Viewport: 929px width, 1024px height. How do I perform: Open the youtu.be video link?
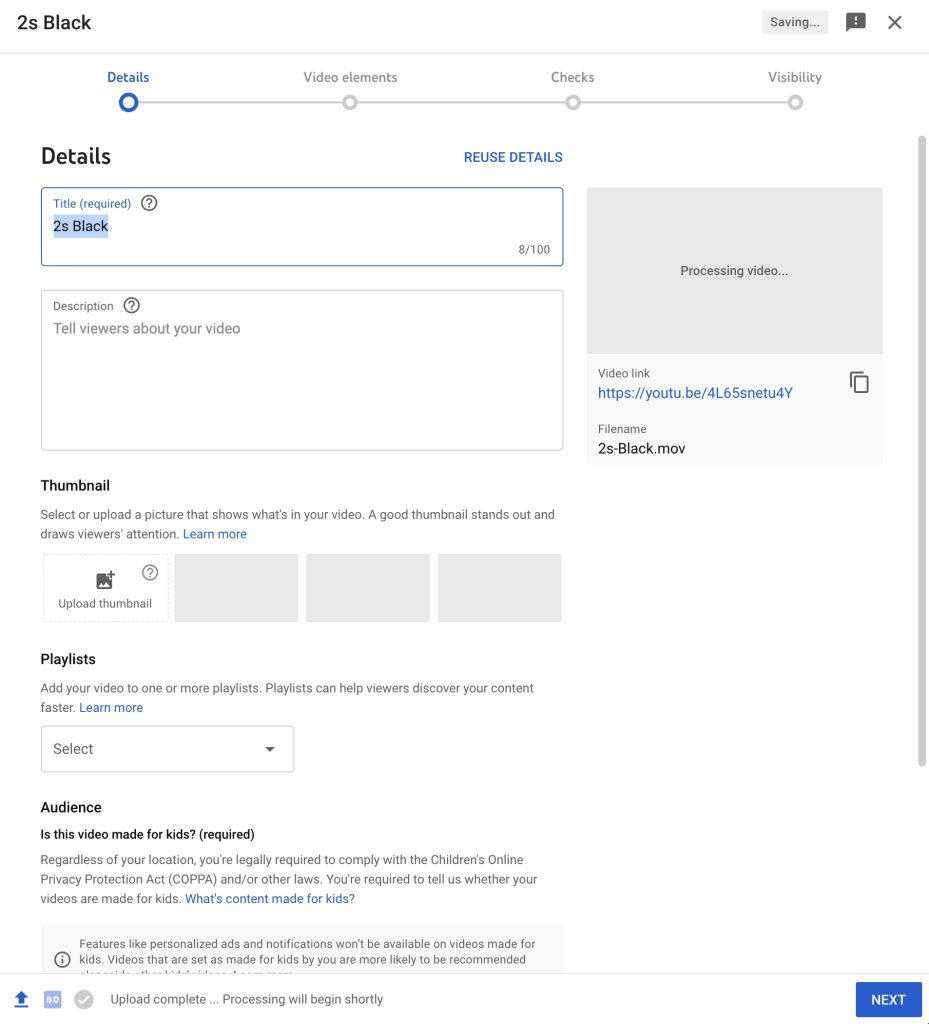click(695, 393)
